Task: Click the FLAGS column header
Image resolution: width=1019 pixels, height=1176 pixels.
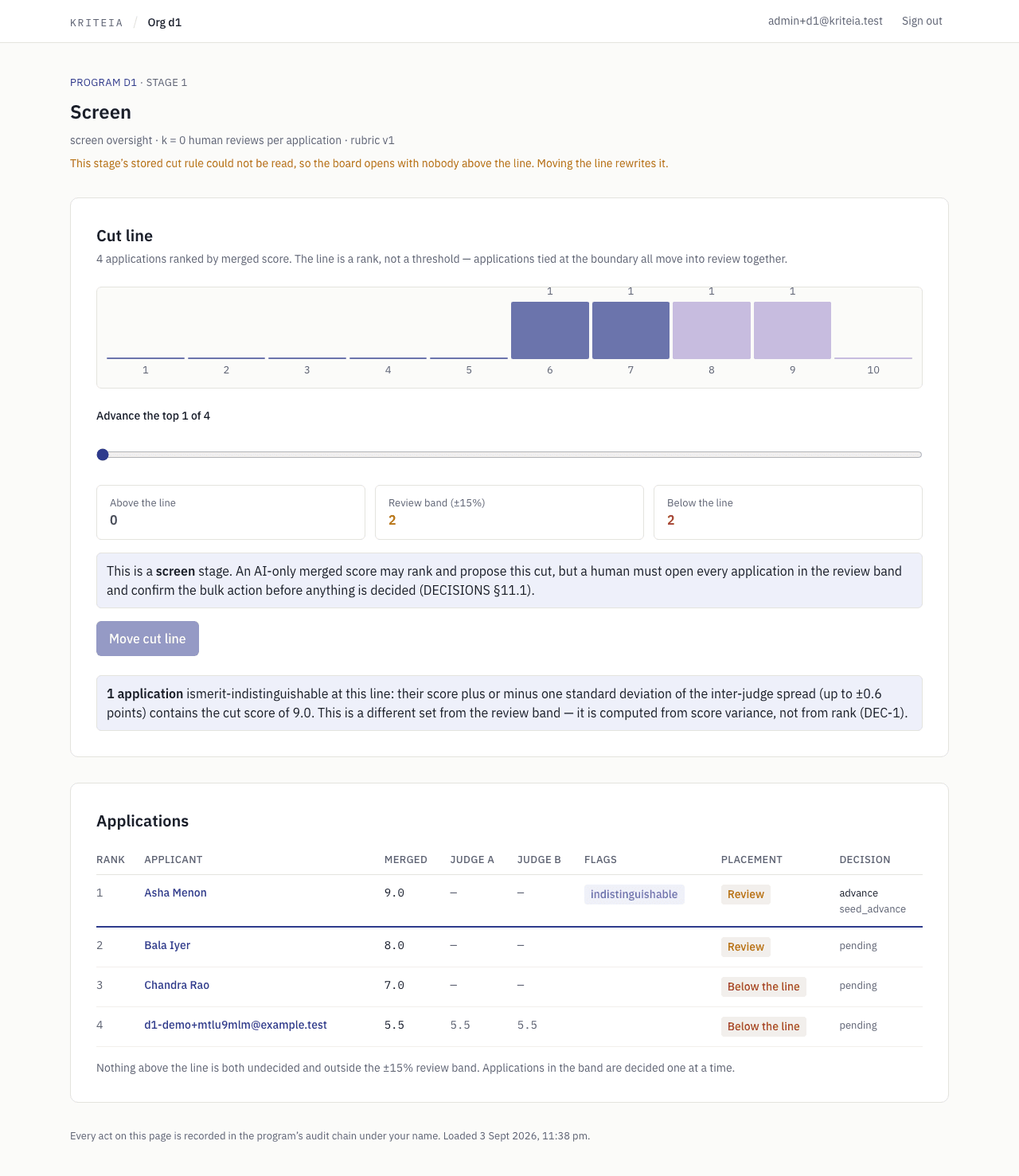Action: click(x=600, y=859)
